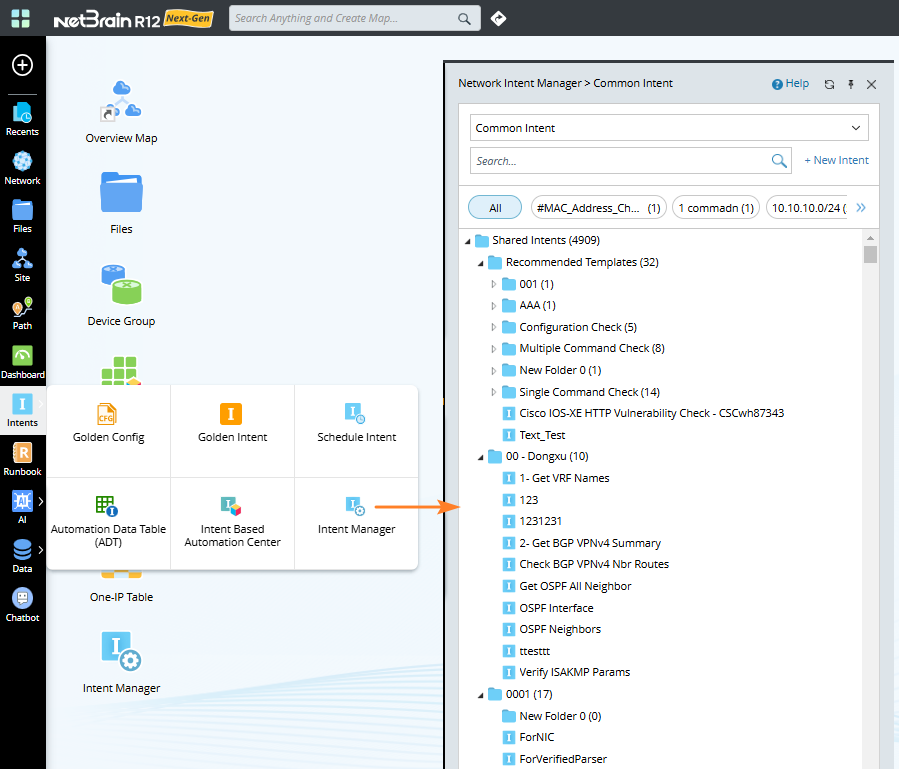Open Runbook in the left sidebar
This screenshot has height=769, width=899.
click(x=22, y=459)
